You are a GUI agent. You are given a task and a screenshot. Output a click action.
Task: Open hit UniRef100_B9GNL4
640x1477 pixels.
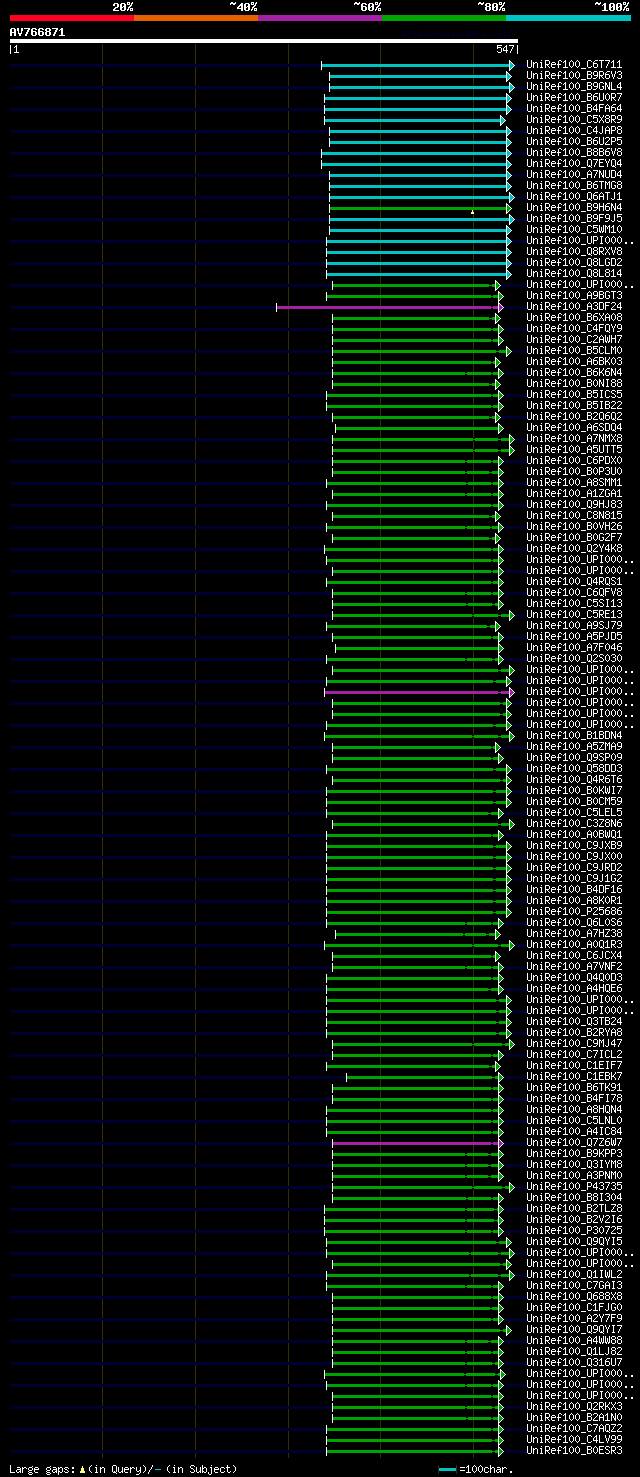pos(574,87)
